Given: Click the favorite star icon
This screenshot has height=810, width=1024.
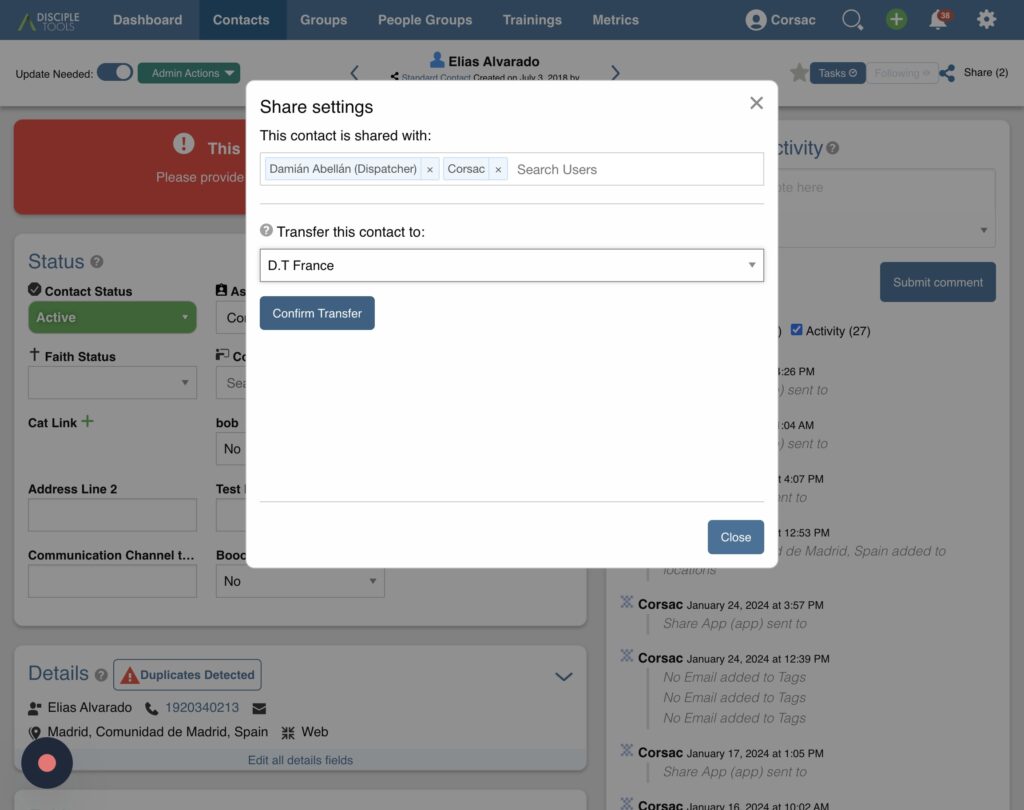Looking at the screenshot, I should (798, 73).
